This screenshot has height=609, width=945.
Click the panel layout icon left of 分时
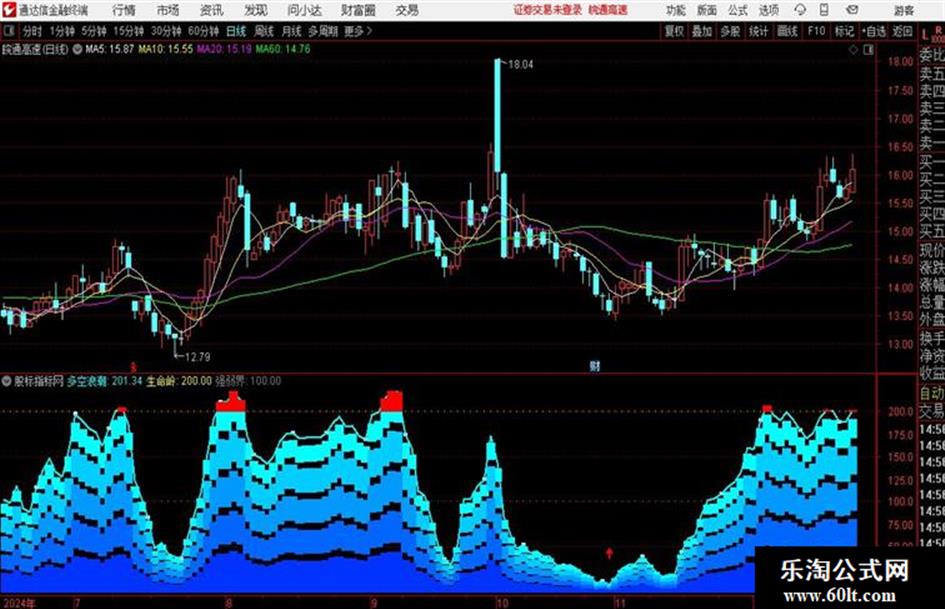(8, 31)
